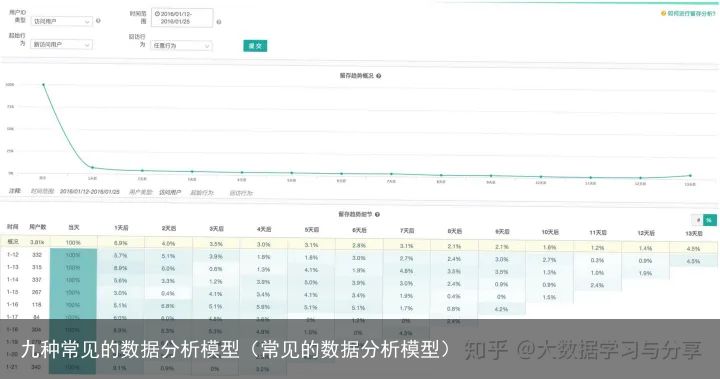Click the date range field 2016/01/12-2016/01/25
Image resolution: width=720 pixels, height=379 pixels.
(182, 18)
